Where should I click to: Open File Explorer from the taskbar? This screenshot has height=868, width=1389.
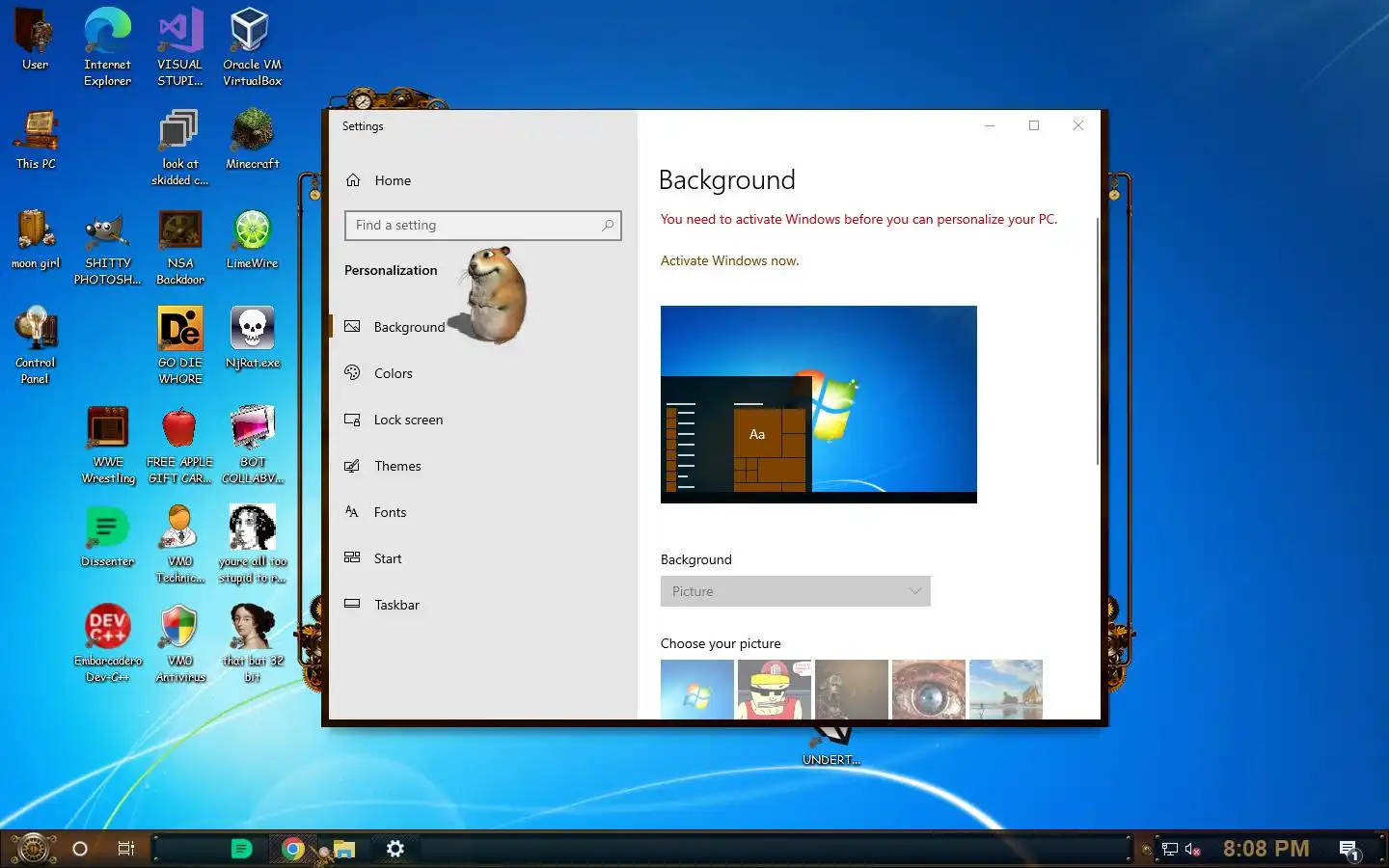pyautogui.click(x=343, y=849)
